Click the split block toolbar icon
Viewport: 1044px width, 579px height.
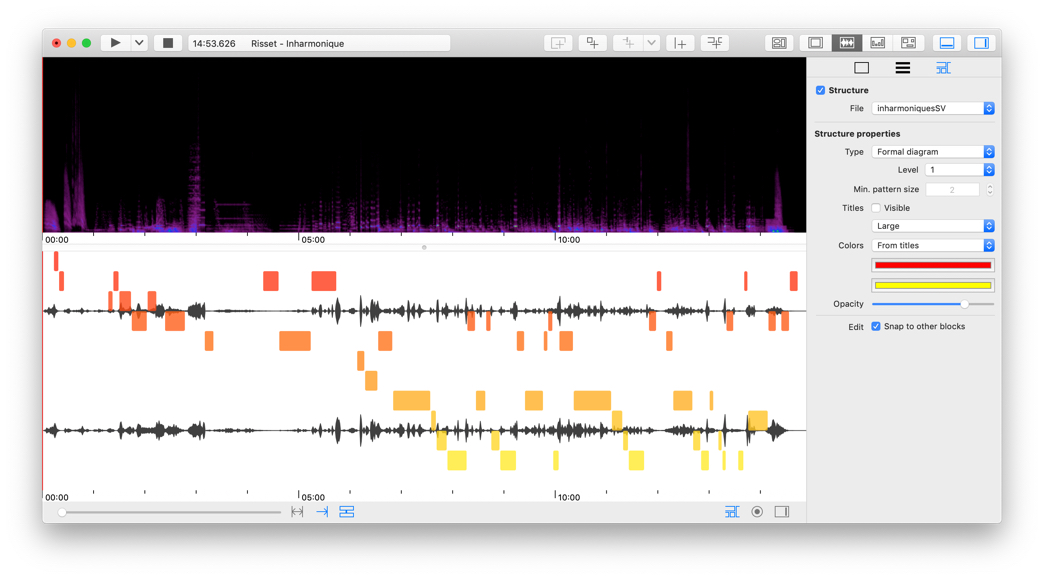pyautogui.click(x=714, y=43)
